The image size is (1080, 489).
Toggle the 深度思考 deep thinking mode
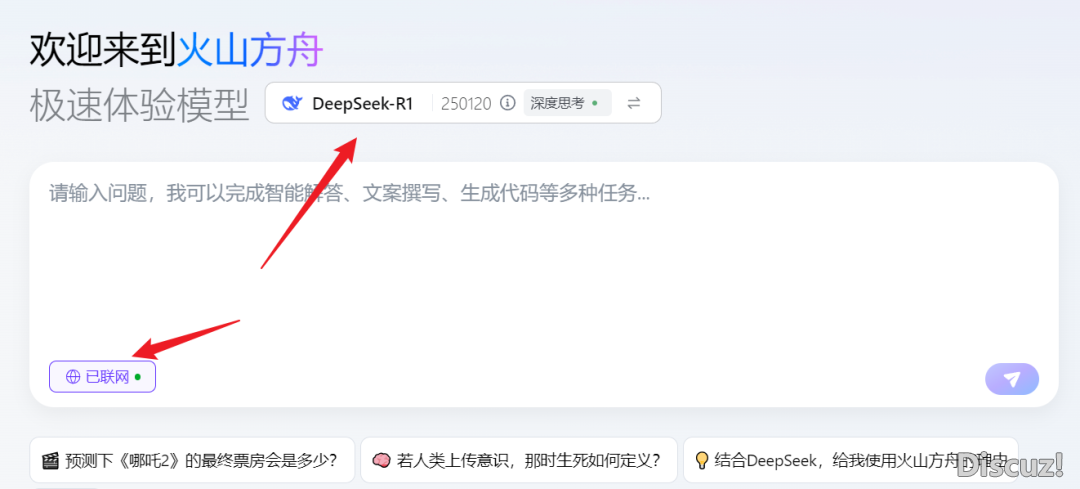click(566, 103)
